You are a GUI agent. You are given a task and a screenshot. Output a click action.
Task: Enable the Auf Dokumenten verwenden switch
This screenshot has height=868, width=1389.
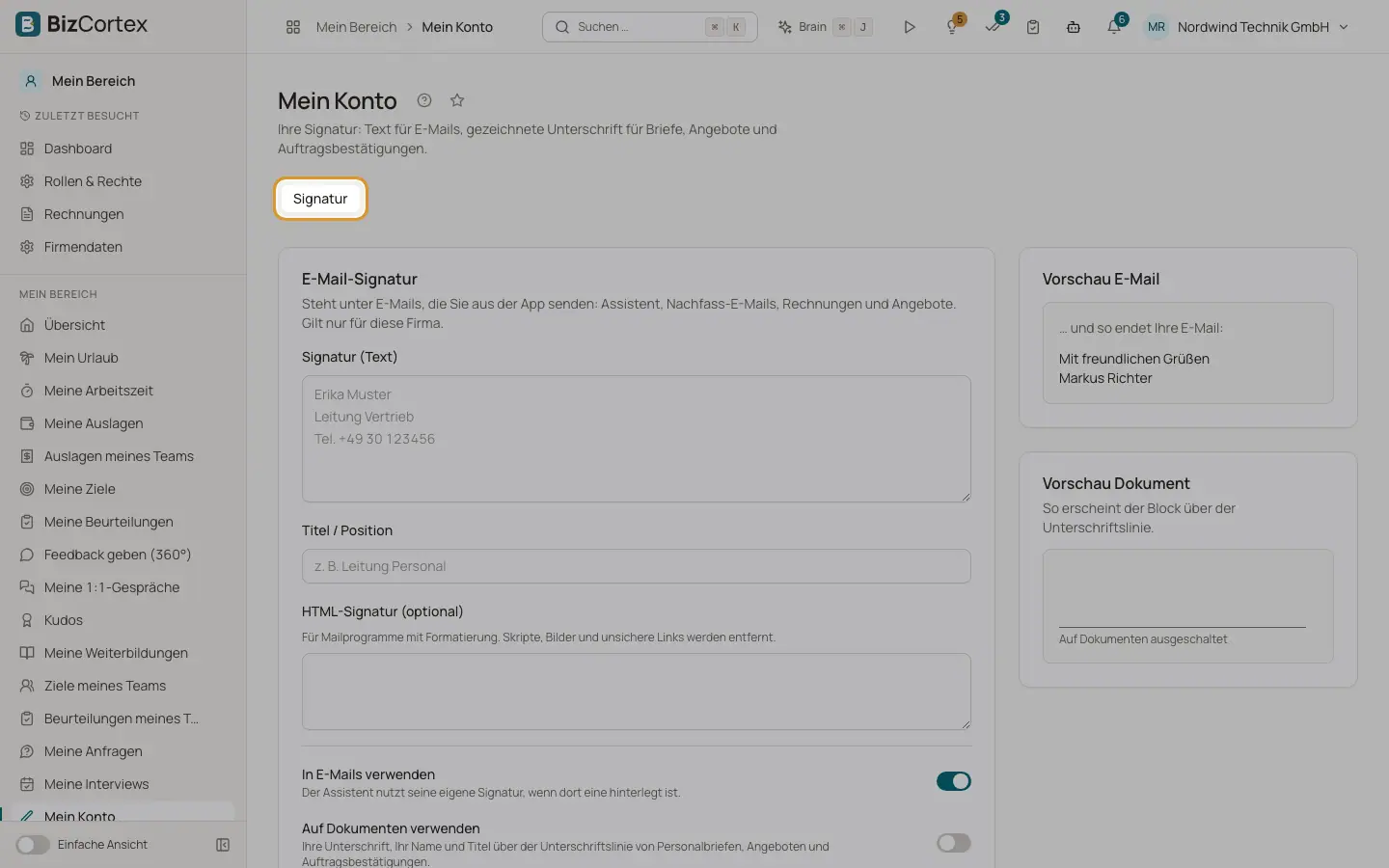(x=953, y=843)
